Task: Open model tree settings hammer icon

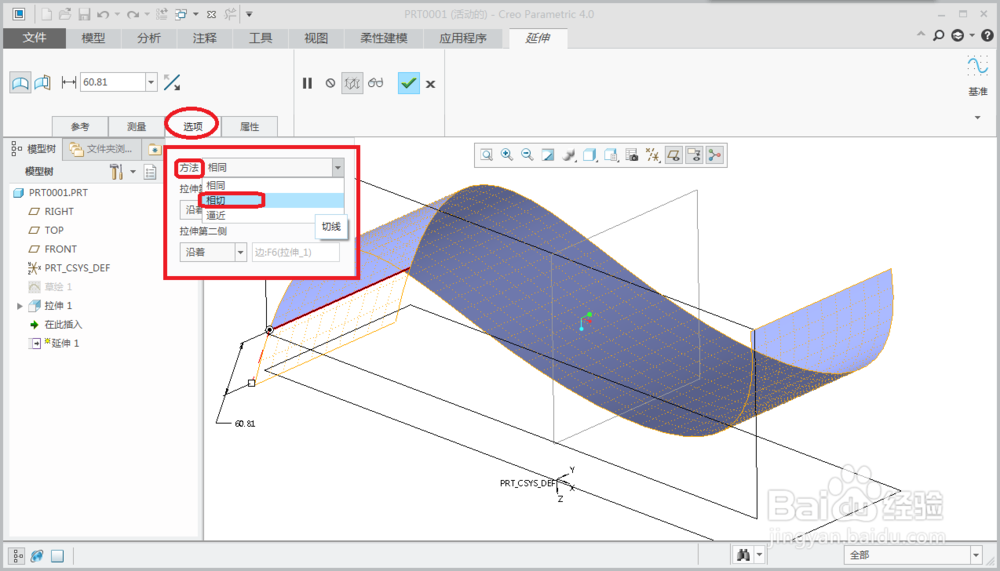Action: 116,171
